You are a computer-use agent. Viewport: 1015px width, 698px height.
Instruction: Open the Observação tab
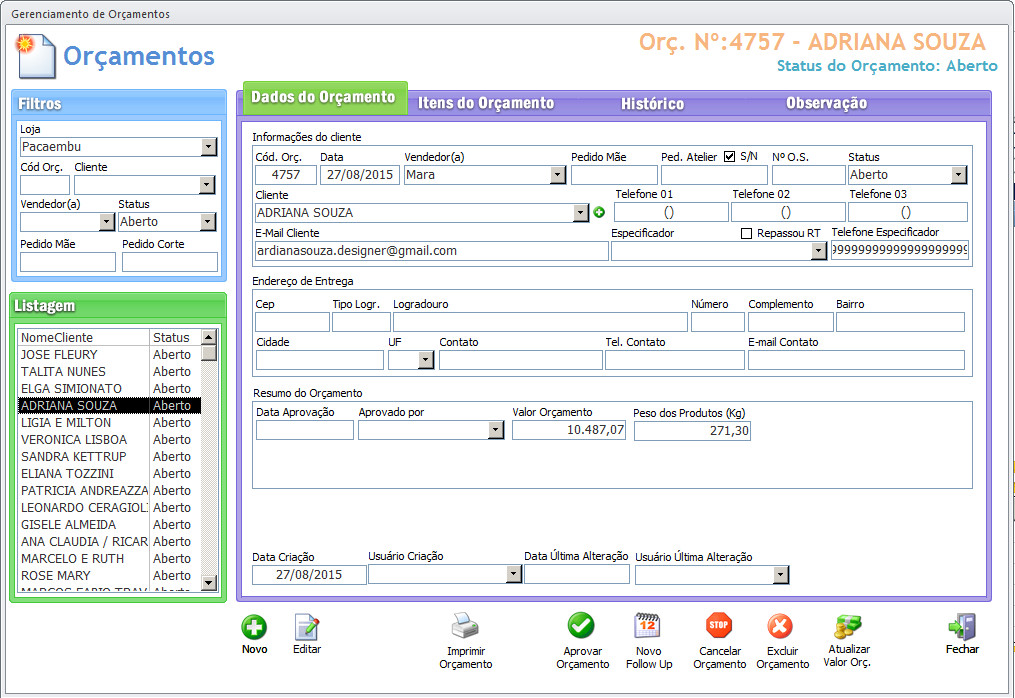coord(827,103)
